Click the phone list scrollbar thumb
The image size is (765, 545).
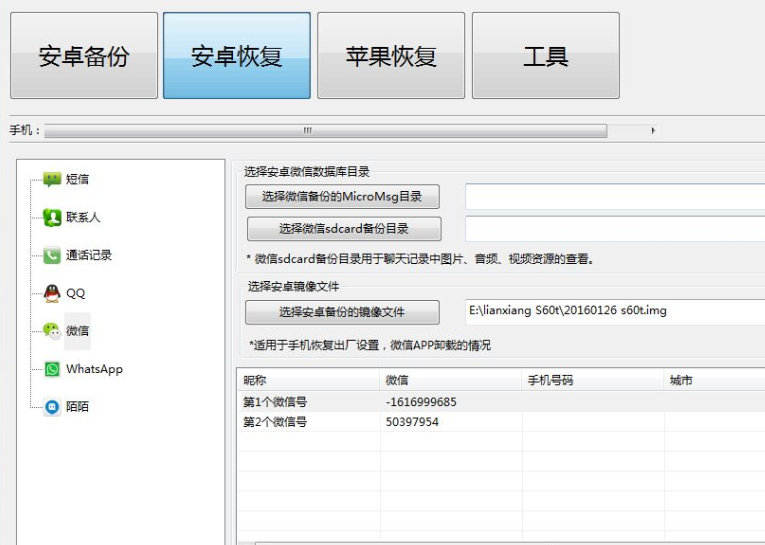point(325,131)
